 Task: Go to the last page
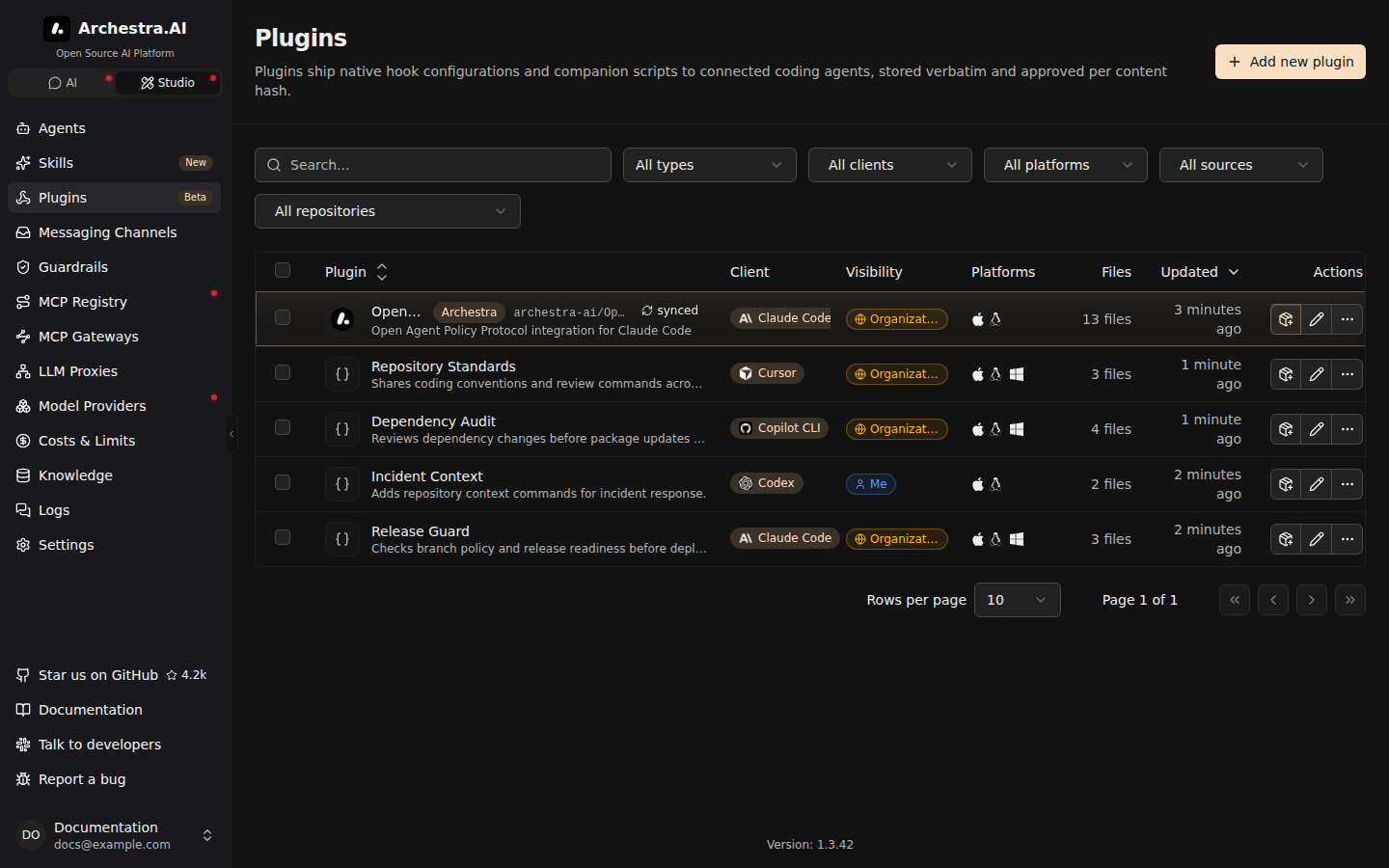1350,600
